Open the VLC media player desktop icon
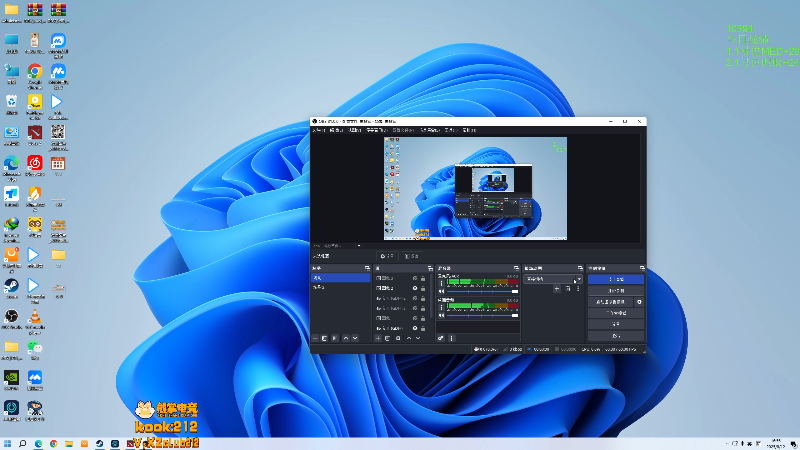Screen dimensions: 800x450 click(x=35, y=321)
